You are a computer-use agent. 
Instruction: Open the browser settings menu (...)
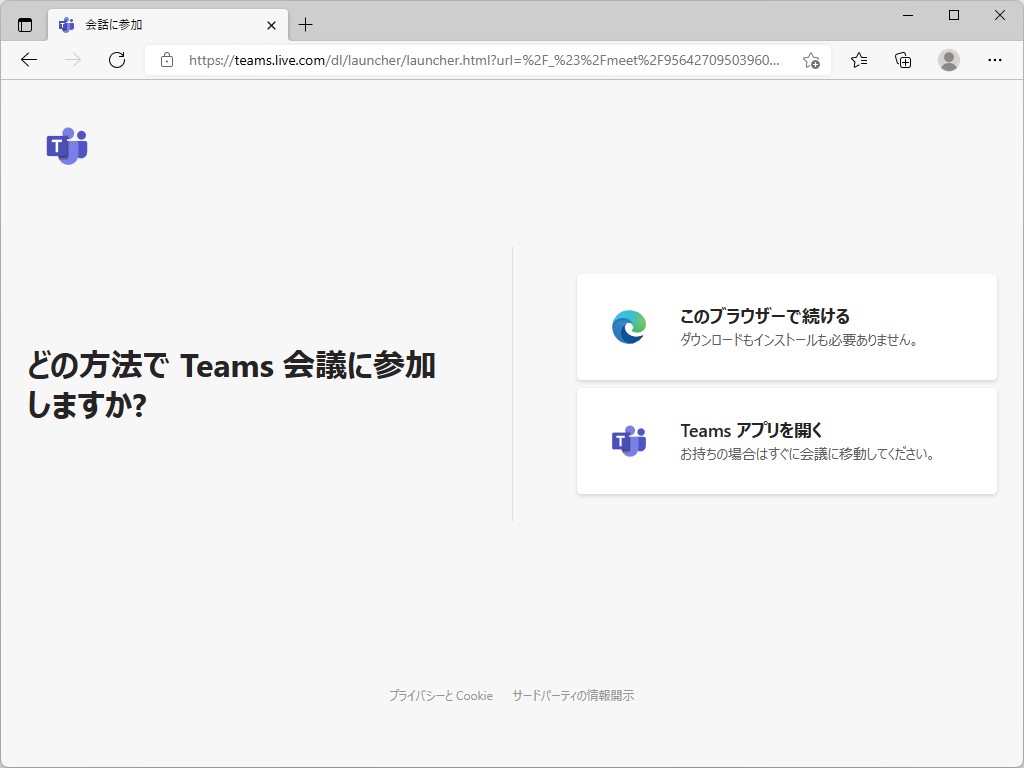[x=995, y=60]
